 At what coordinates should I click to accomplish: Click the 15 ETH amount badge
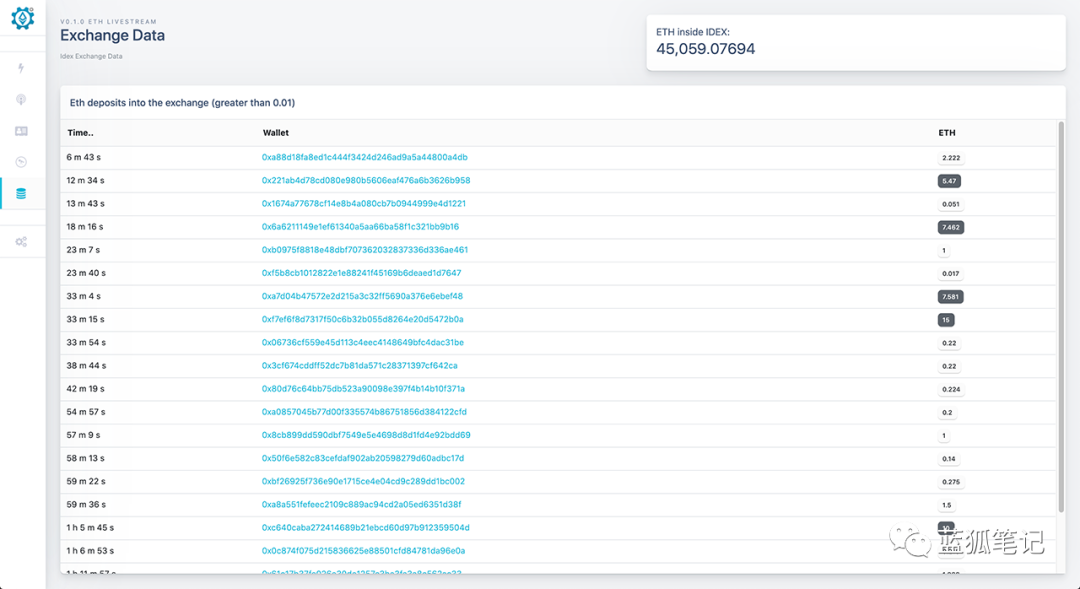point(945,320)
